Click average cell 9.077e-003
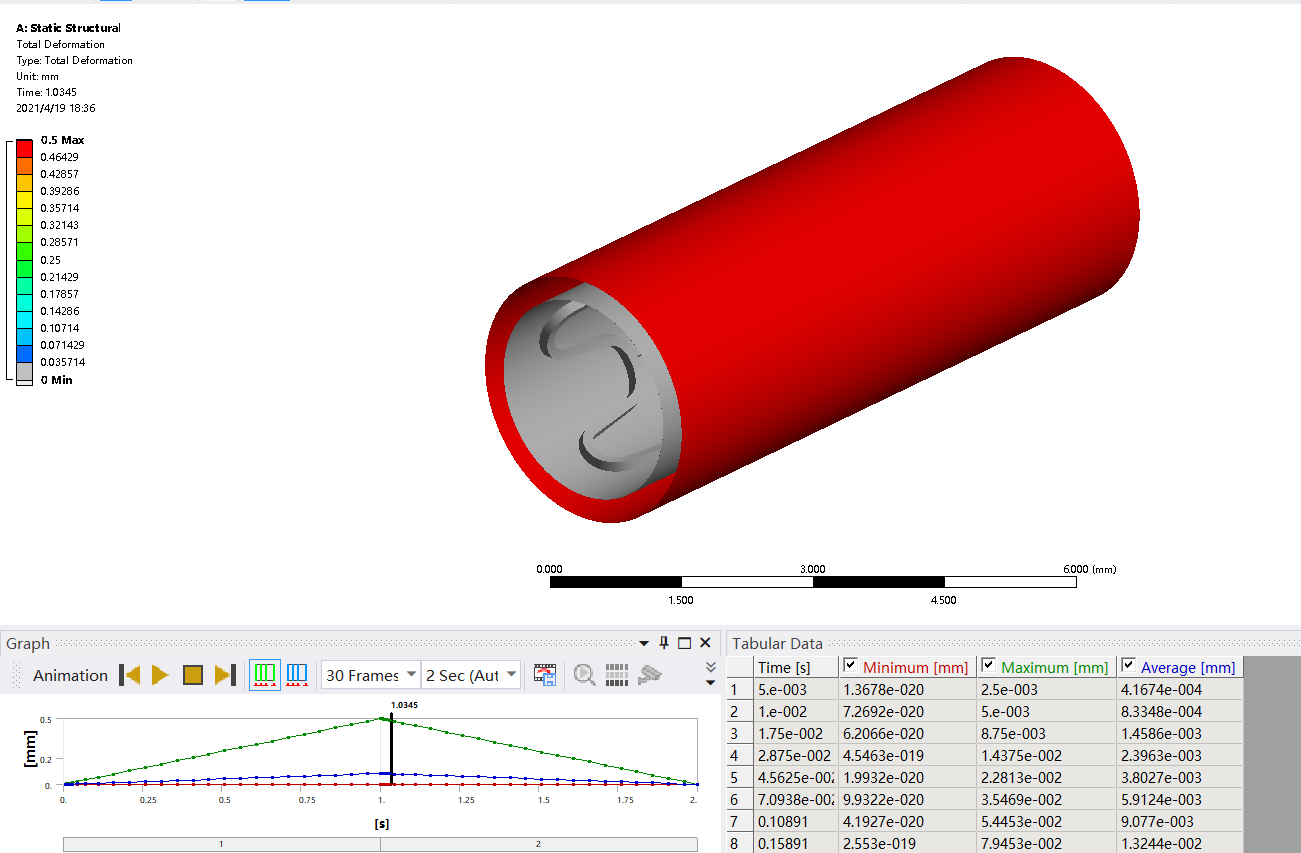1301x853 pixels. click(x=1180, y=821)
